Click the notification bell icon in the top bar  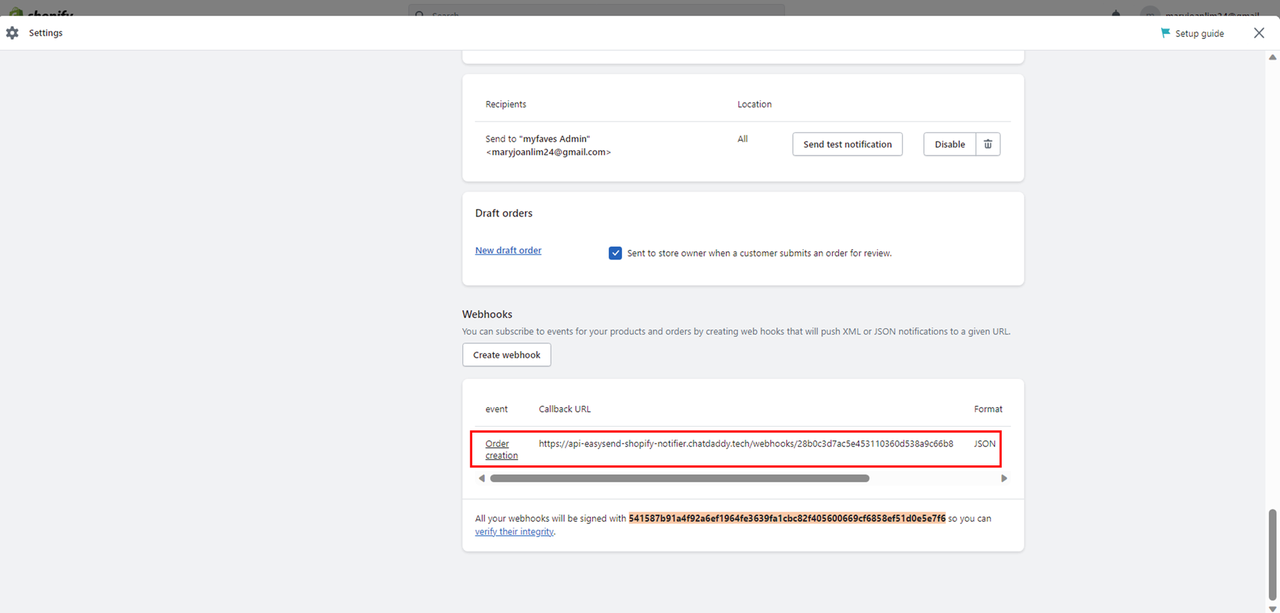[x=1116, y=13]
